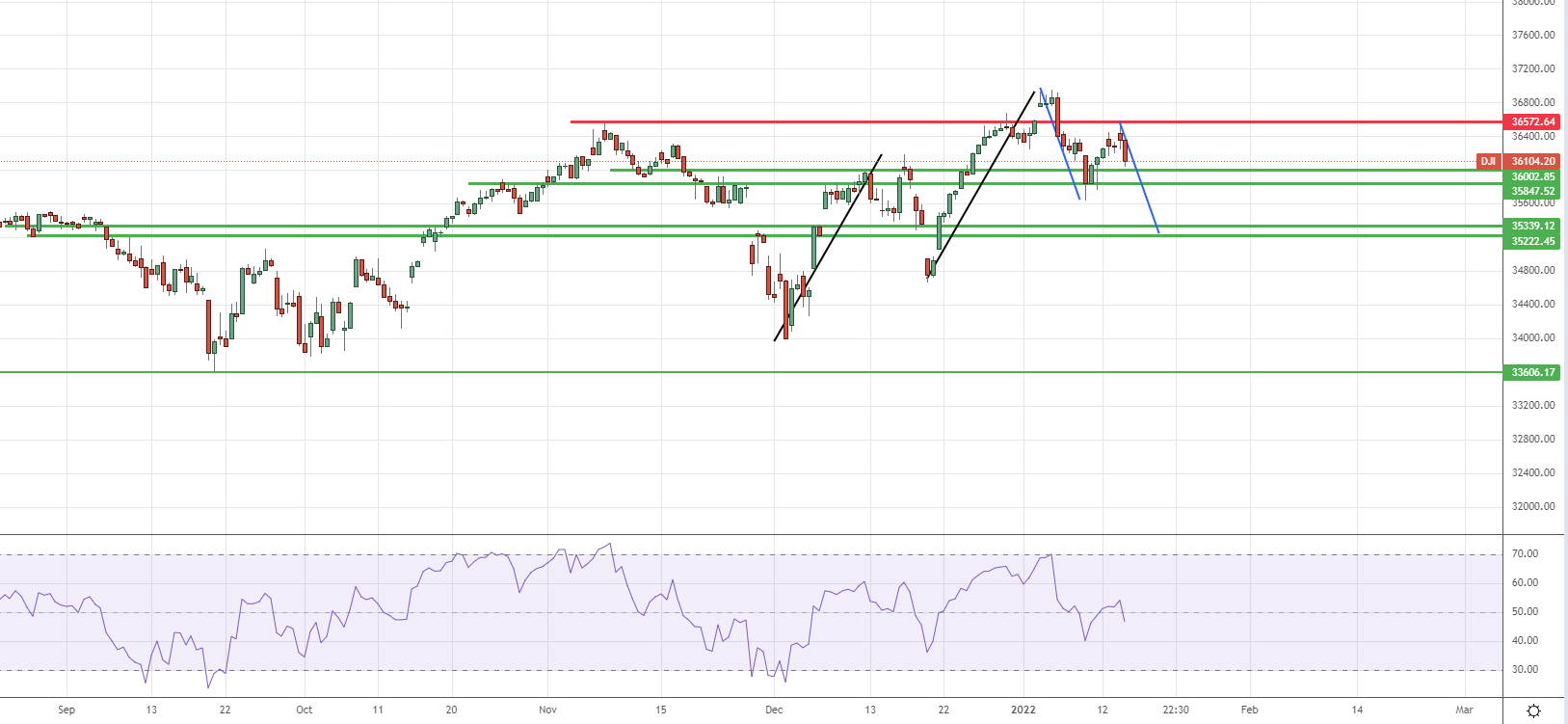Click the 22:30 time axis label
Image resolution: width=1568 pixels, height=724 pixels.
point(1176,710)
